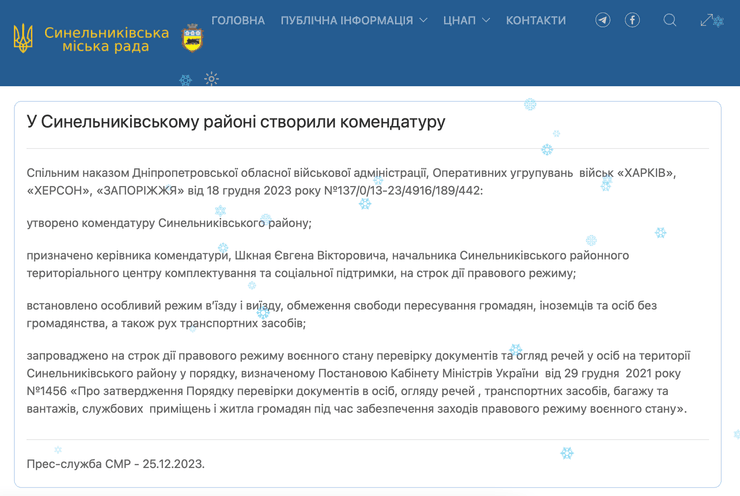Open the Facebook page icon

[632, 20]
